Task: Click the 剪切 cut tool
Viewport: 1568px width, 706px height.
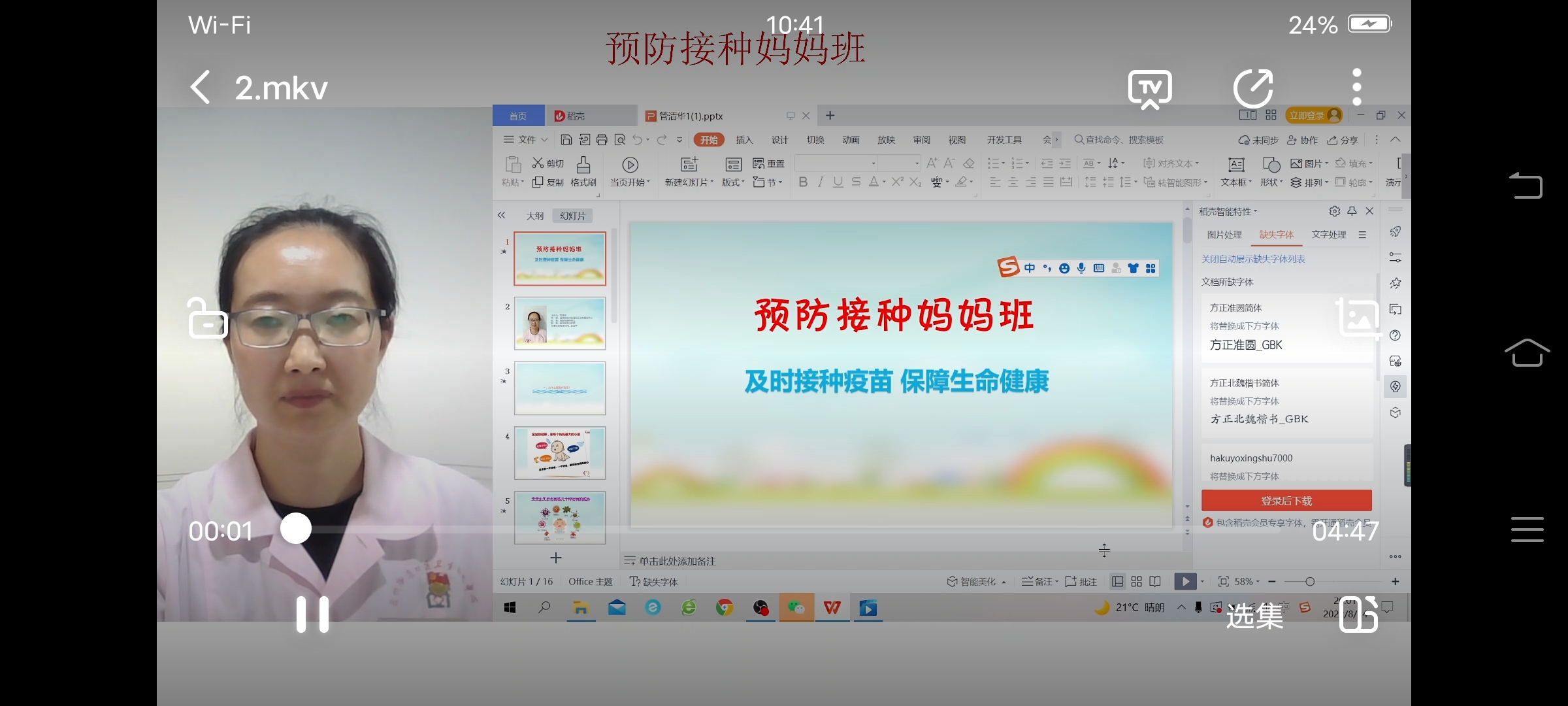Action: (x=547, y=163)
